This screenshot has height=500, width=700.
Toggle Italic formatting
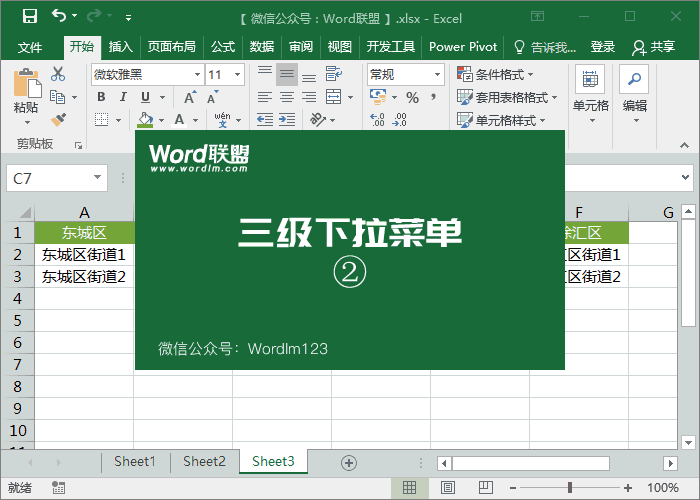click(123, 97)
